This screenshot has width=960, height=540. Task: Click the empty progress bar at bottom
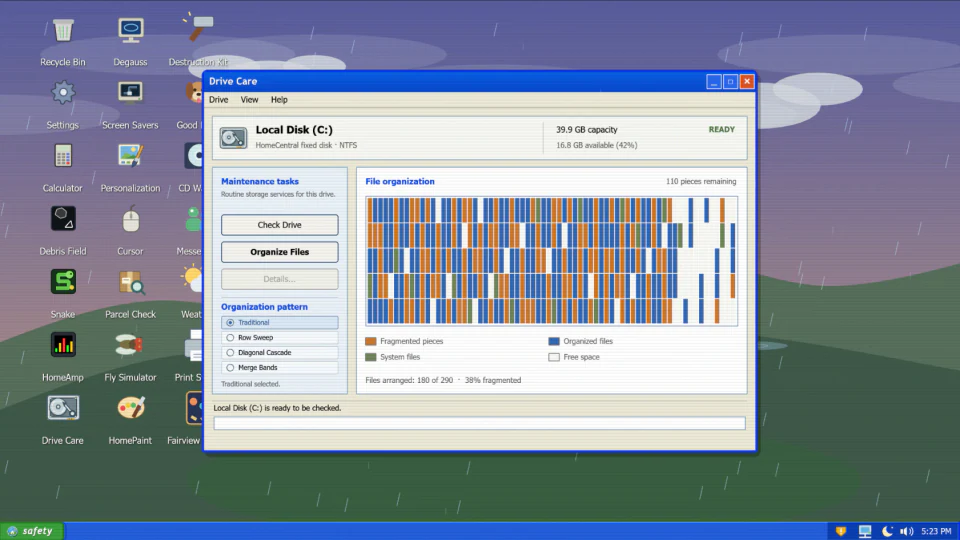[479, 423]
